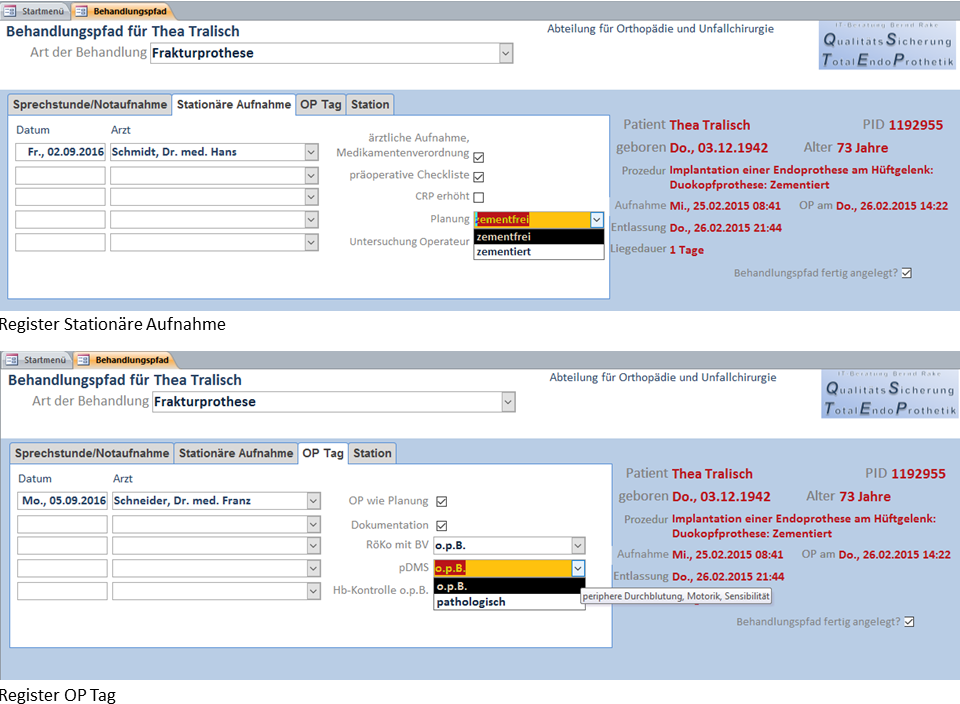
Task: Open Sprechstunde/Notaufnahme tab in the Stationäre Aufnahme view
Action: (89, 104)
